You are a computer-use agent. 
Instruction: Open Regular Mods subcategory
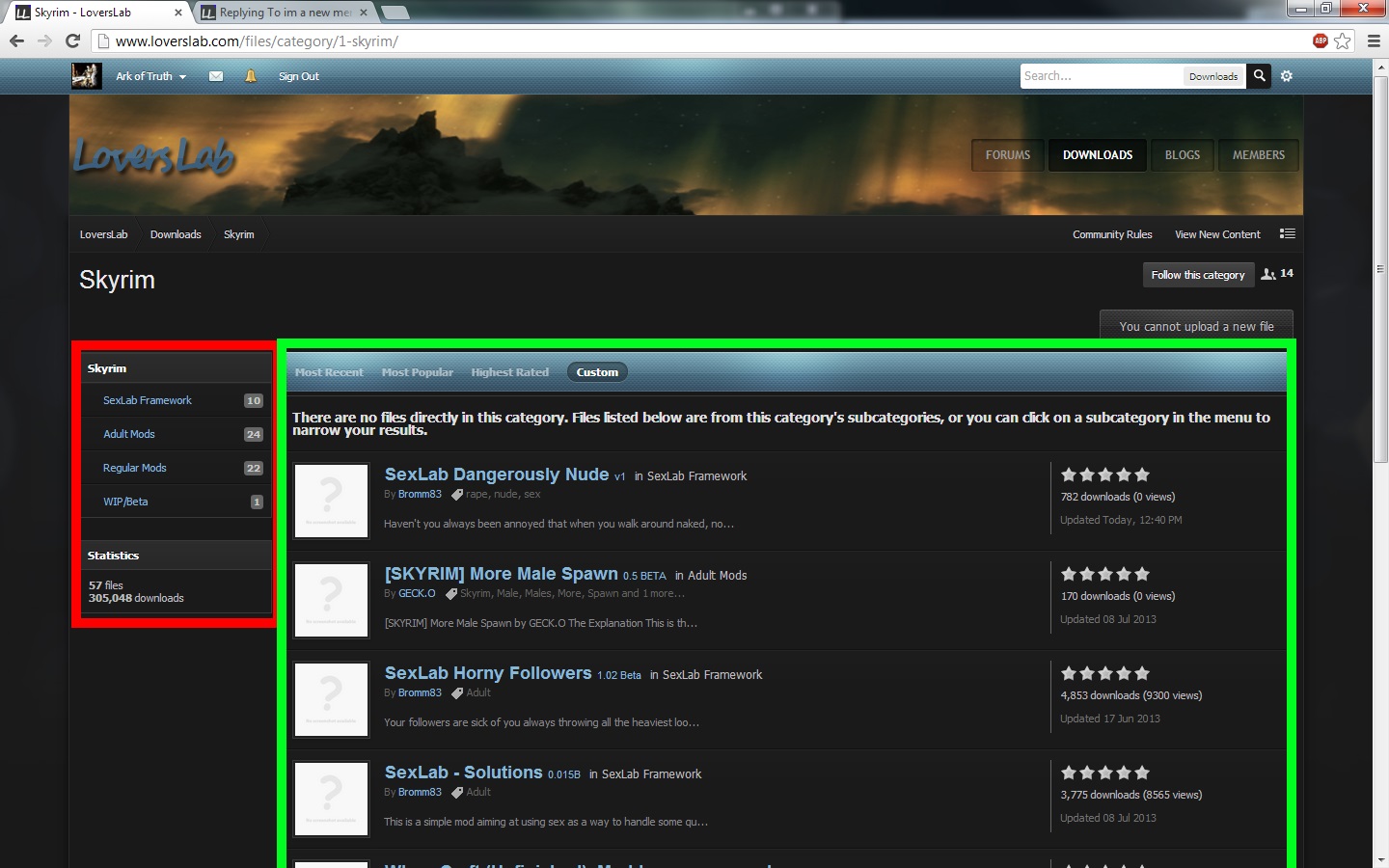point(135,468)
